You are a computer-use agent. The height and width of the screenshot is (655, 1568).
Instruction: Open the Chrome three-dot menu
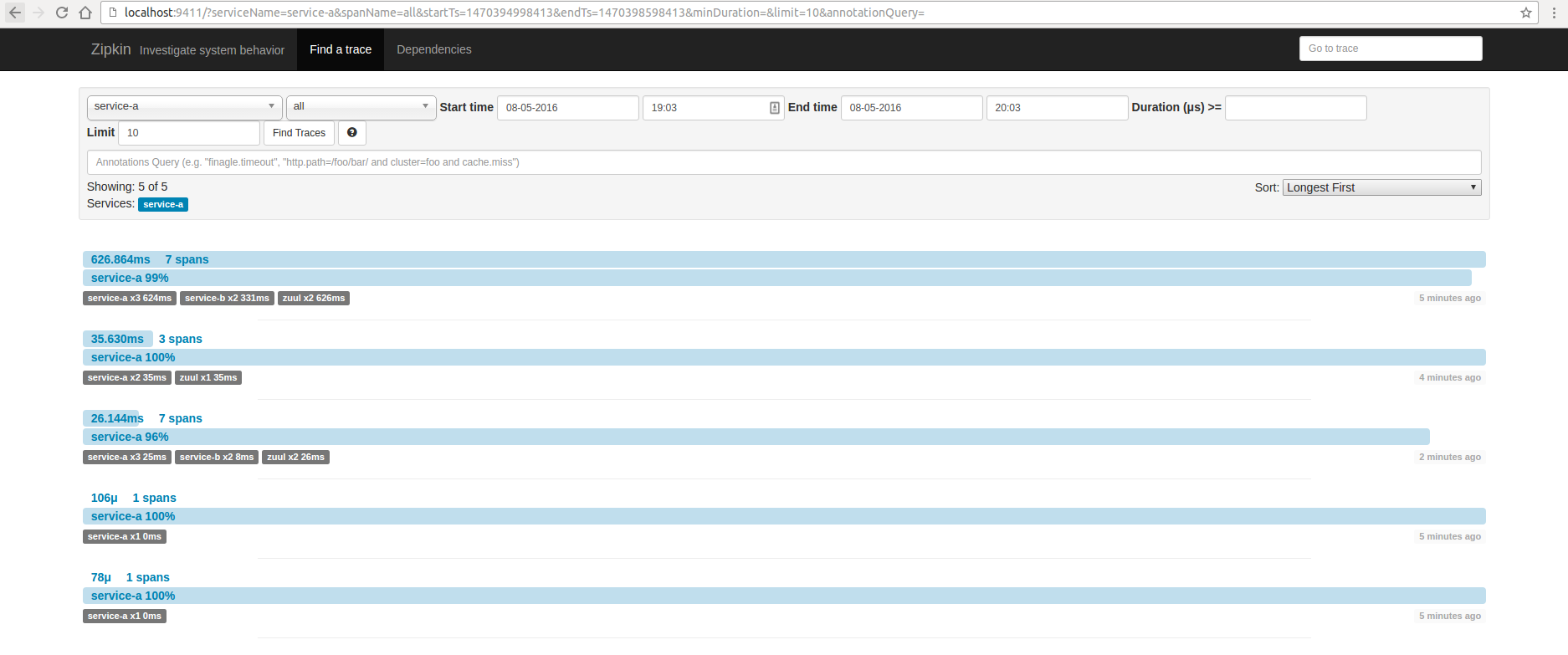[1554, 13]
